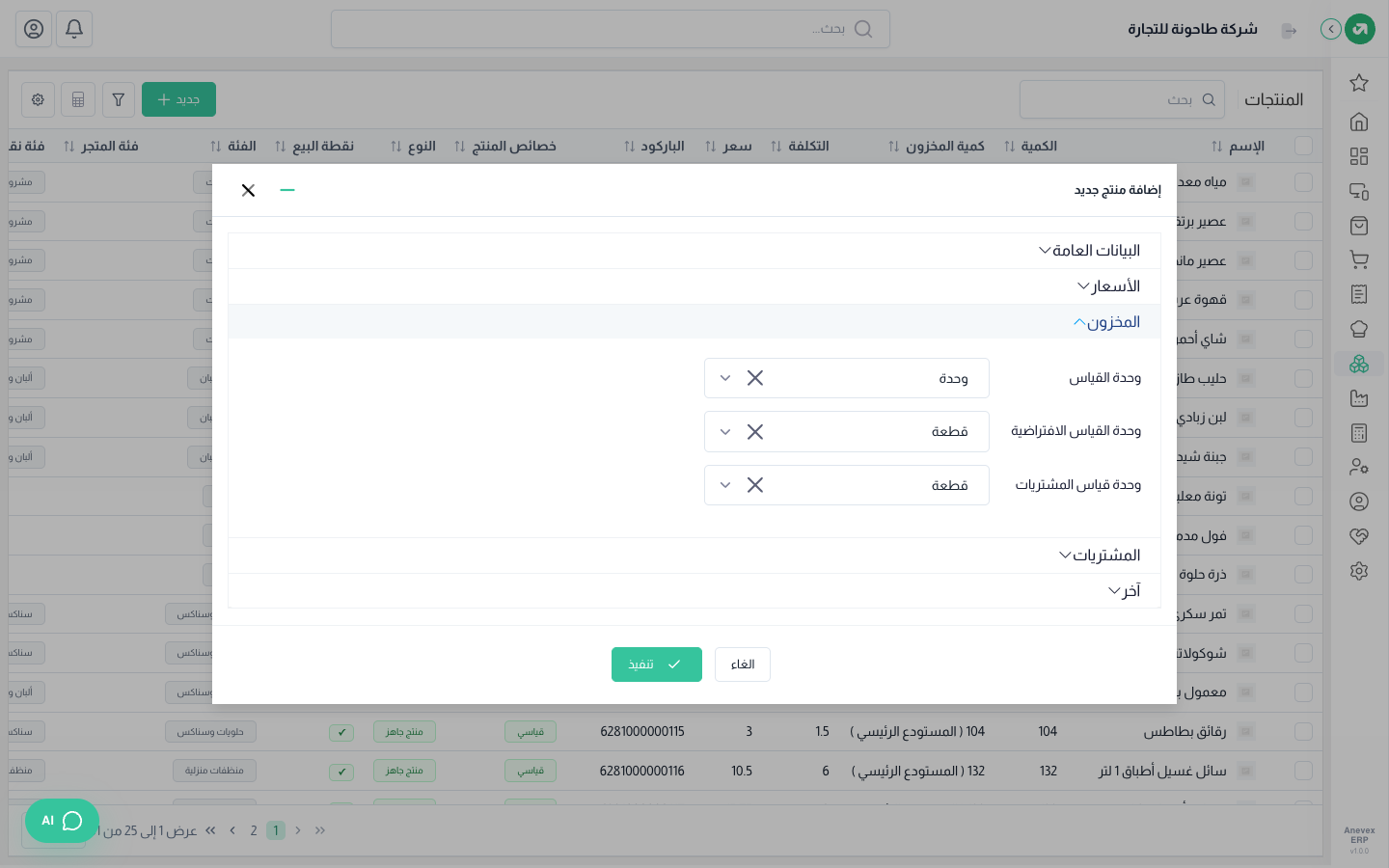Open وحدة قياس المشتريات dropdown arrow
This screenshot has height=868, width=1389.
click(725, 485)
